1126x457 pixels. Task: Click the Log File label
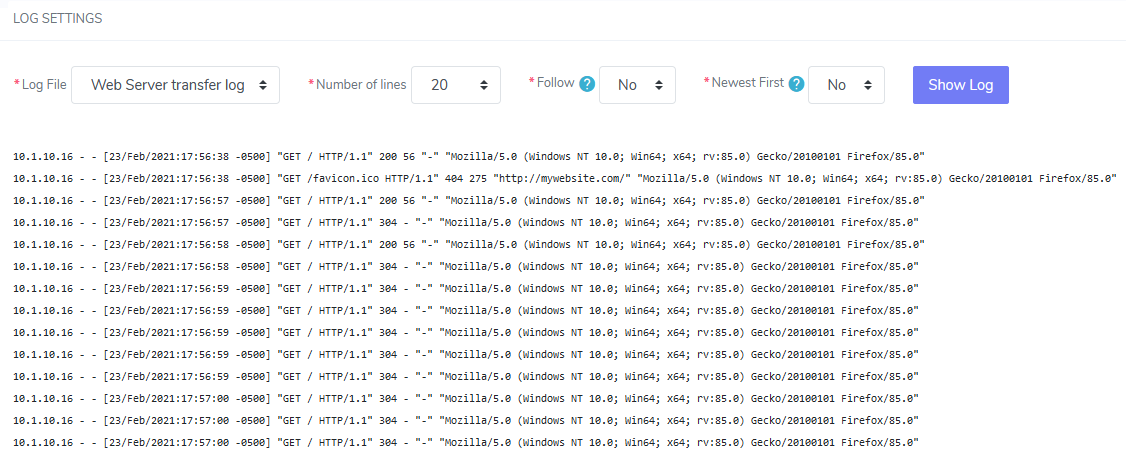pyautogui.click(x=44, y=85)
